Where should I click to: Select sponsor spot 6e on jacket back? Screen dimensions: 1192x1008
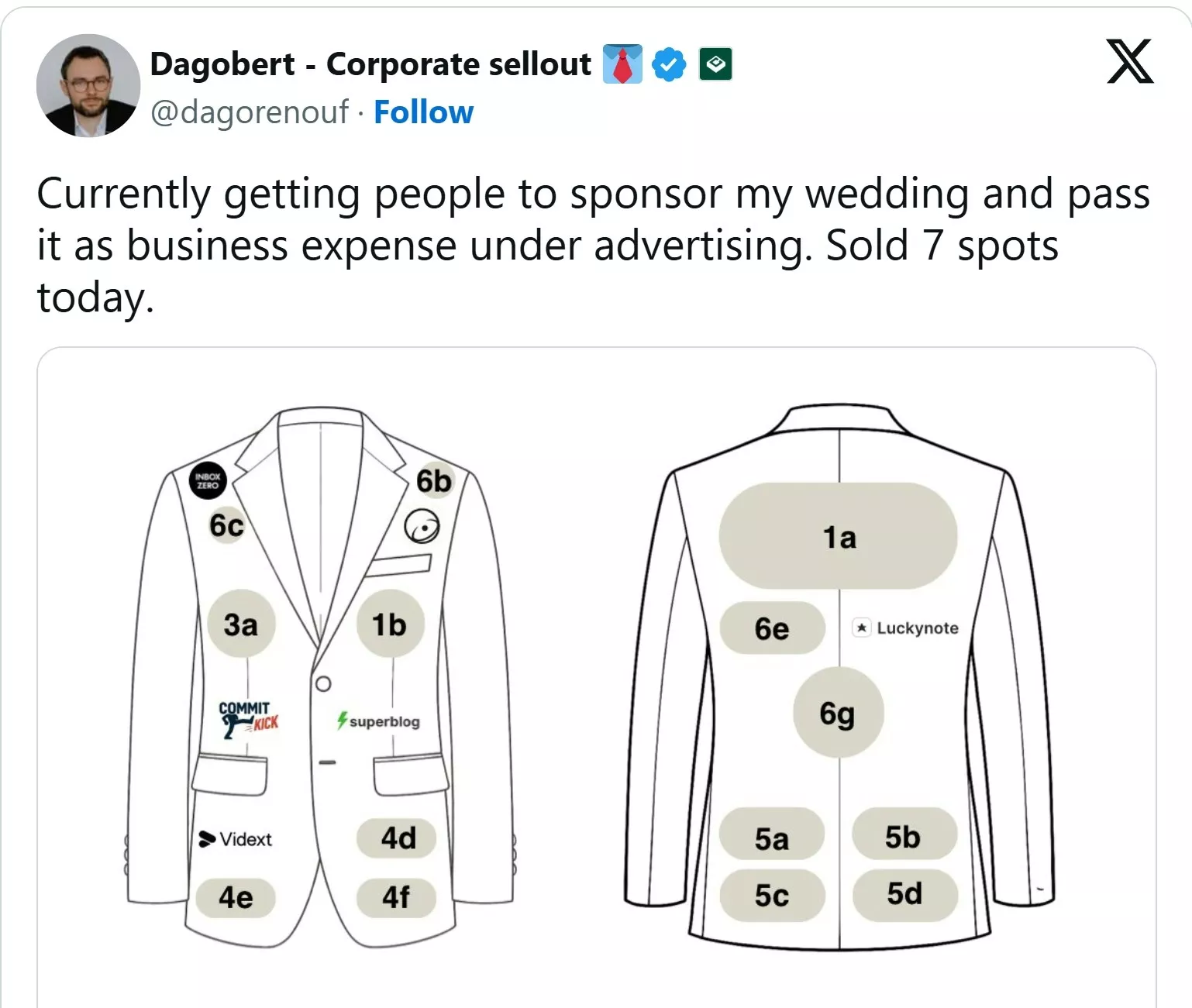(x=772, y=628)
